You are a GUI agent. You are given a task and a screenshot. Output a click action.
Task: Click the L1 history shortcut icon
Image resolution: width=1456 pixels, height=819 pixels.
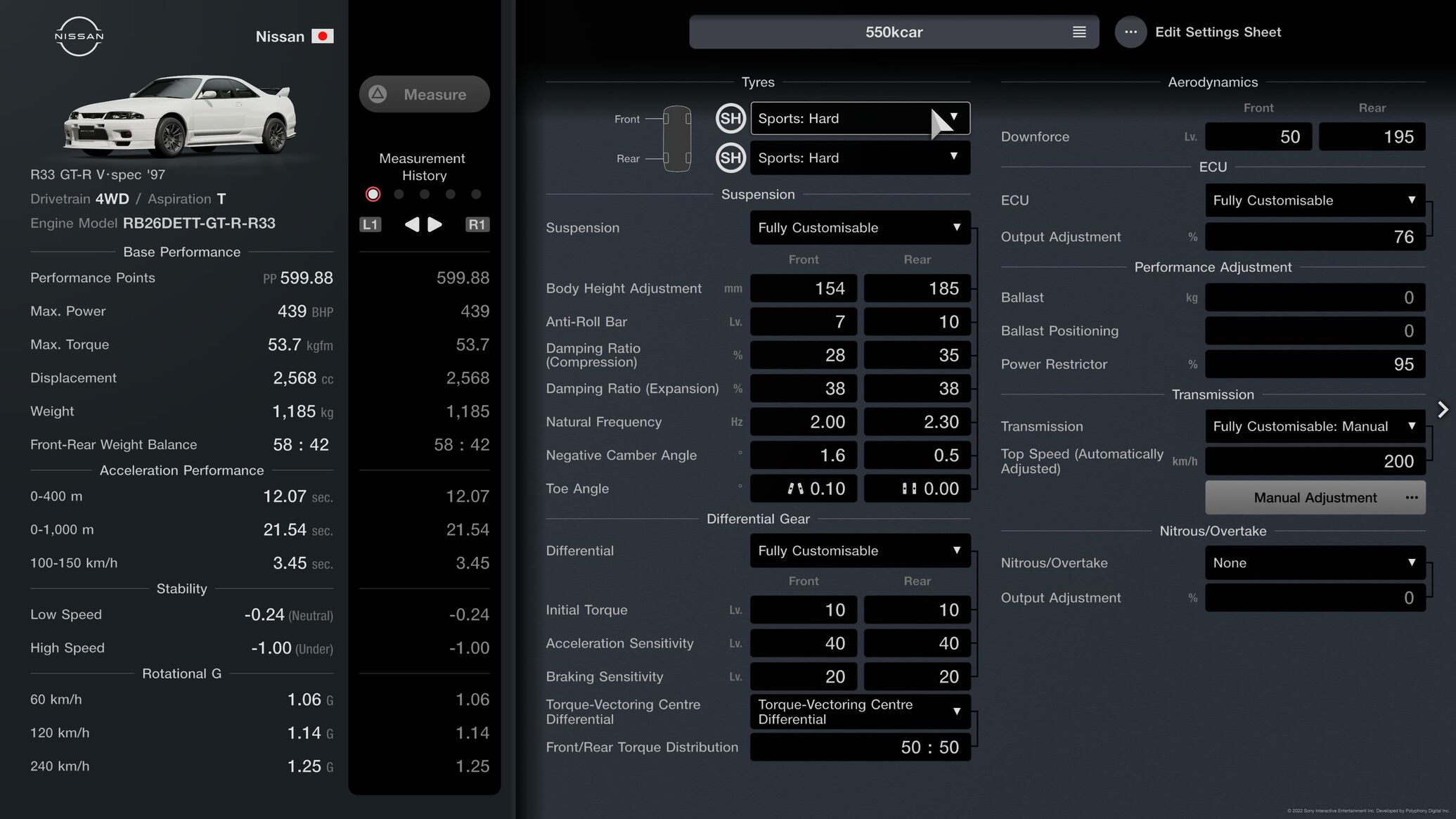point(371,224)
